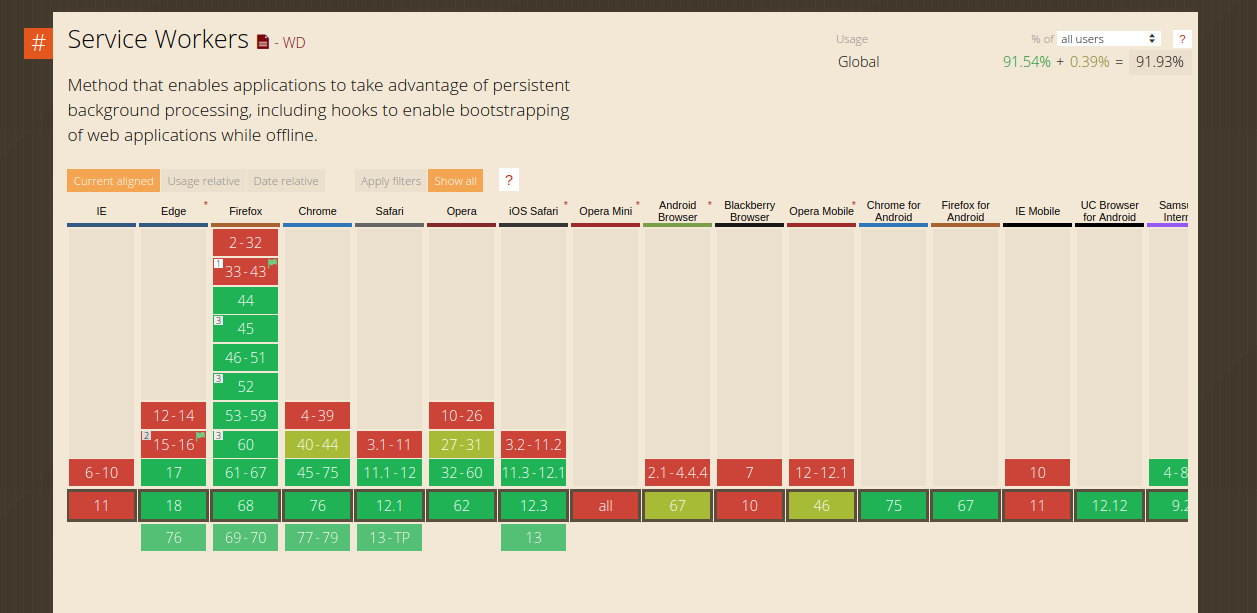The height and width of the screenshot is (613, 1257).
Task: Select the Chrome 45-75 cell
Action: coord(317,473)
